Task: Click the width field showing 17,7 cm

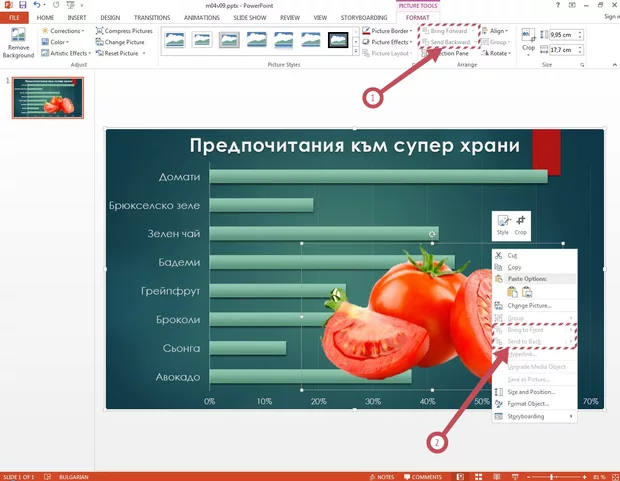Action: 563,50
